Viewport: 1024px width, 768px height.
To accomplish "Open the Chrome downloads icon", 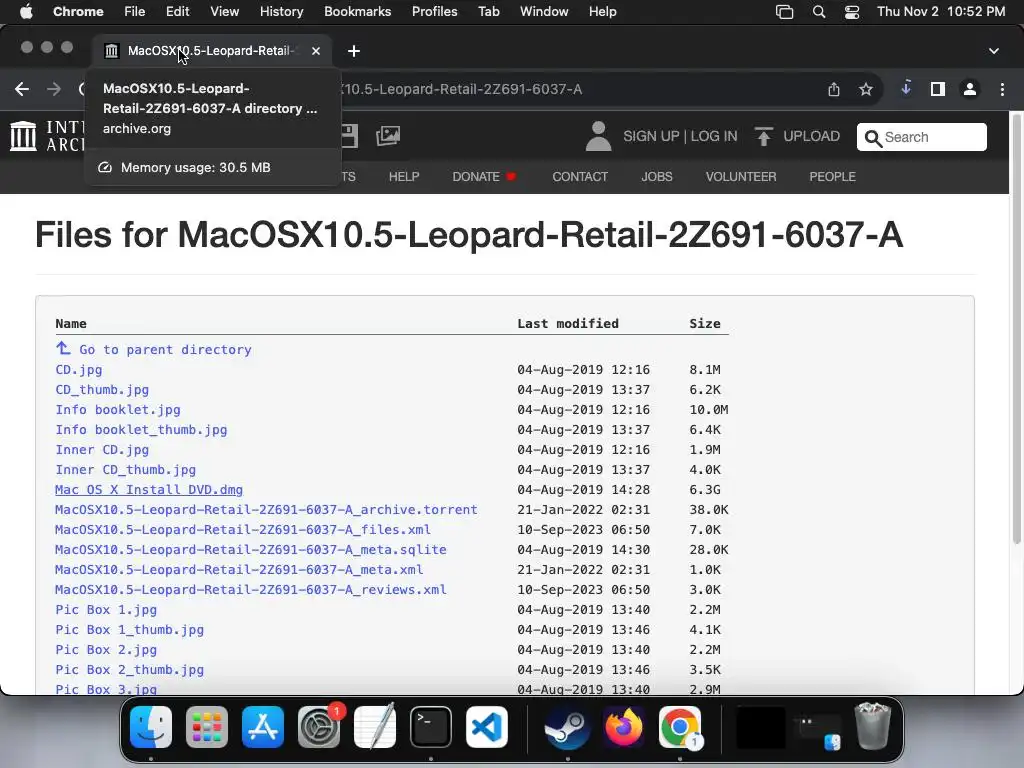I will [906, 88].
